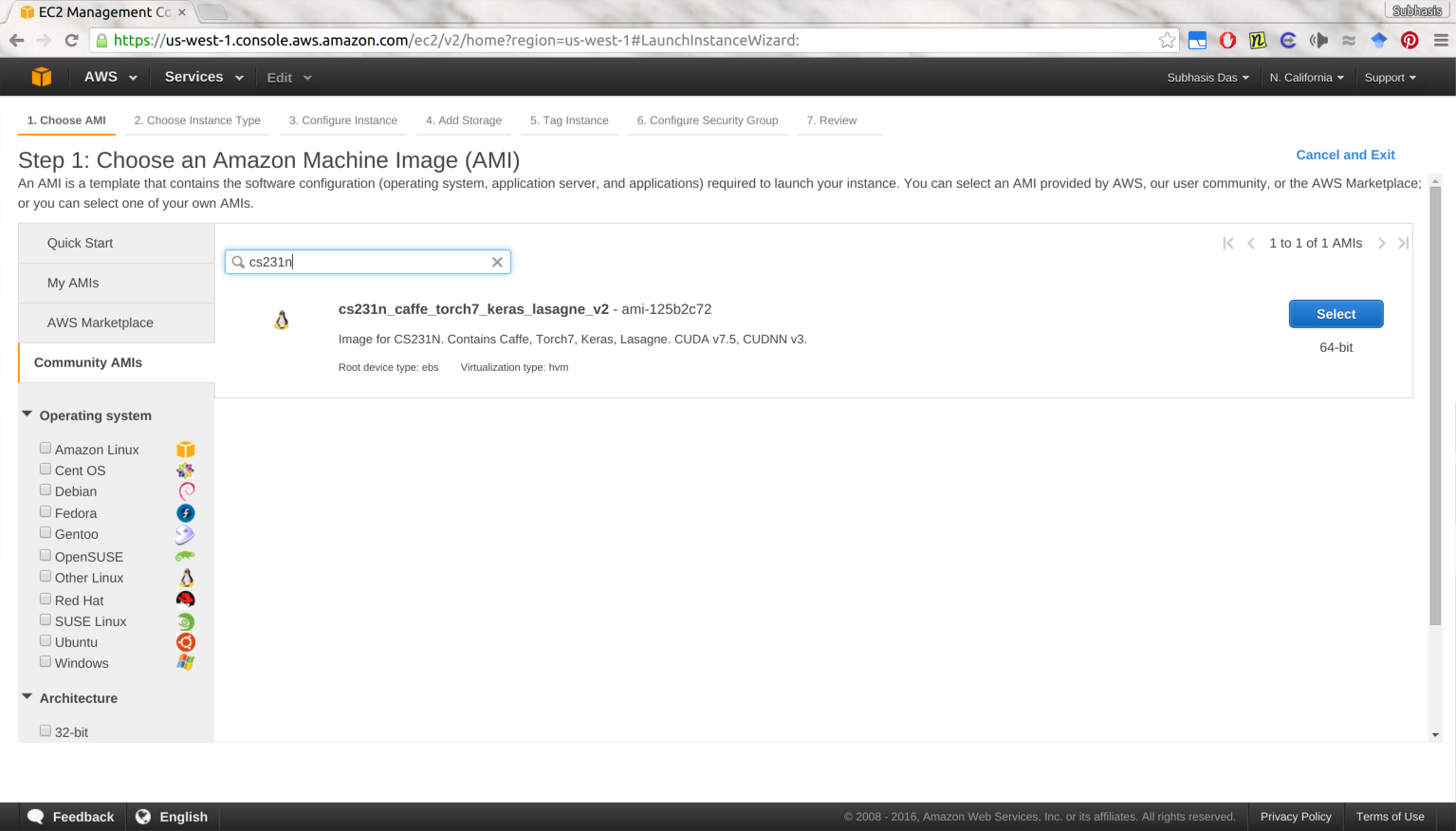Check the Ubuntu operating system filter
1456x831 pixels.
(x=46, y=641)
